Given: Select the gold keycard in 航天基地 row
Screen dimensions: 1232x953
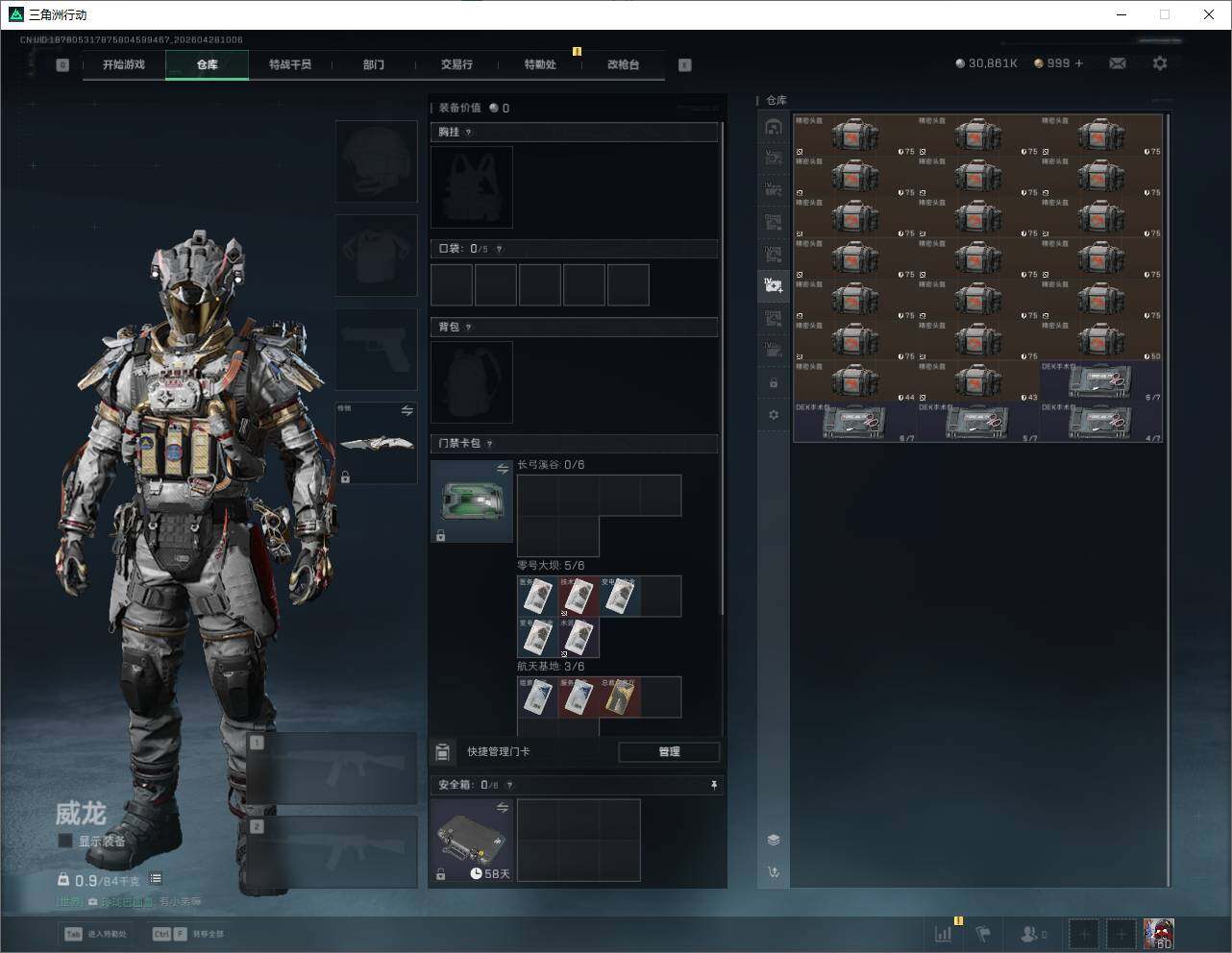Looking at the screenshot, I should click(620, 697).
